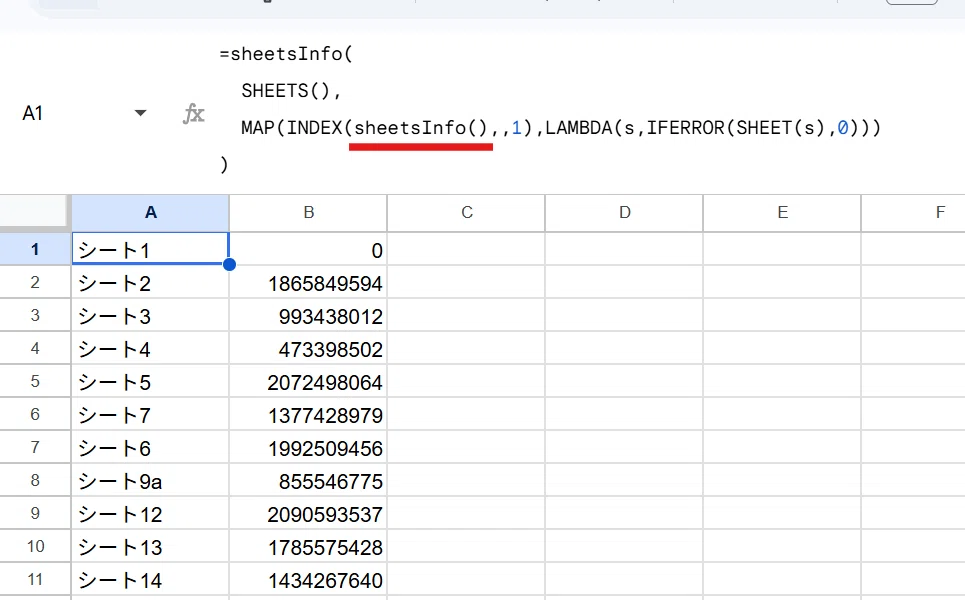
Task: Click the formula bar line with SHEETS()
Action: [x=290, y=90]
